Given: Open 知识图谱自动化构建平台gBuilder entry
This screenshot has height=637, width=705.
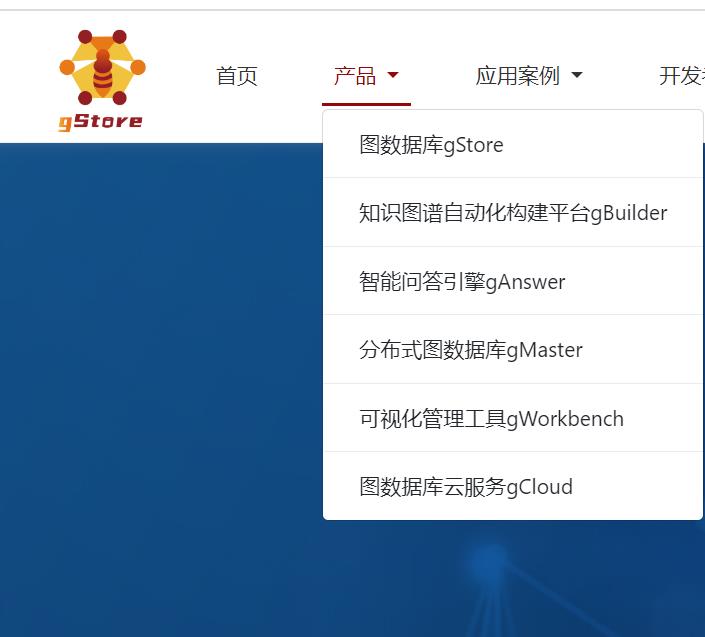Looking at the screenshot, I should tap(513, 213).
